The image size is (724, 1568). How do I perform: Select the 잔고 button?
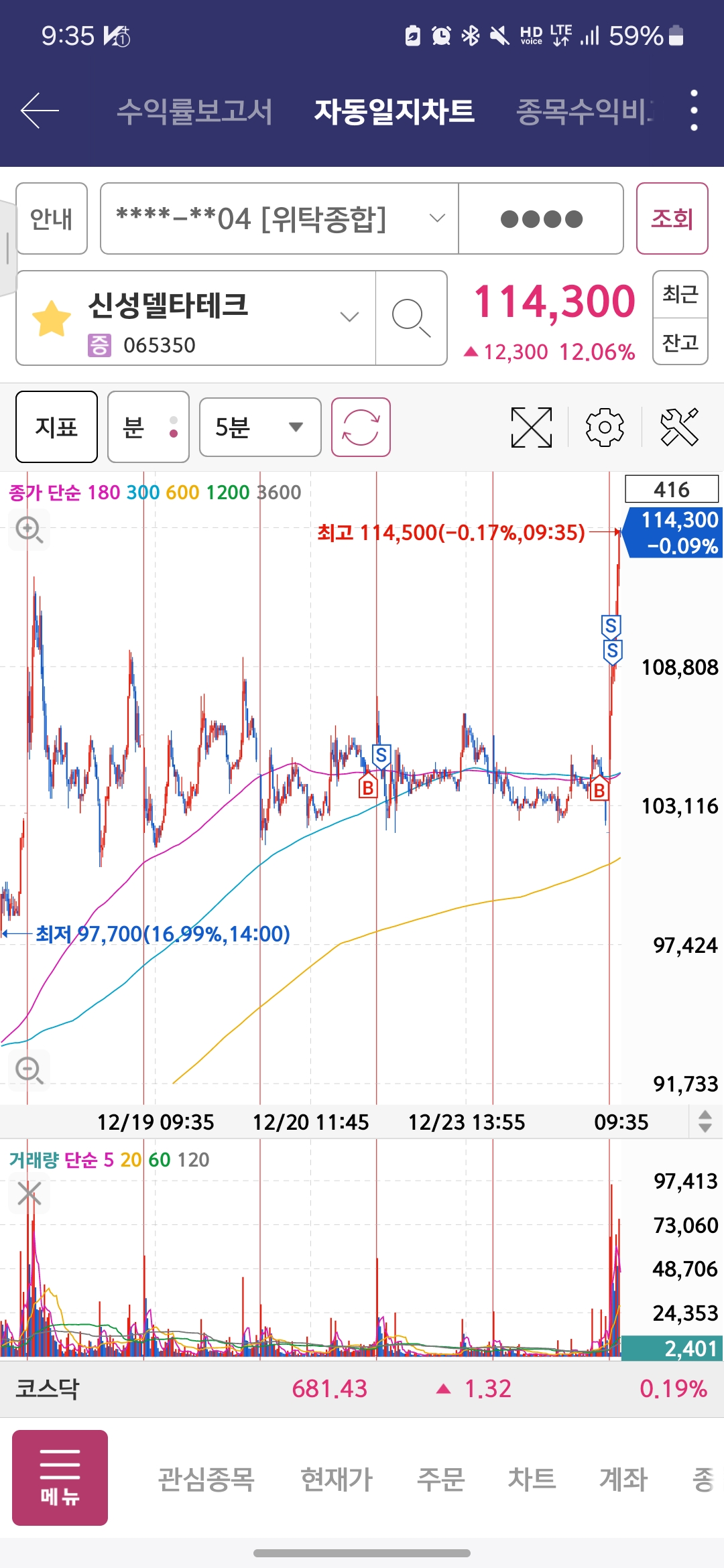(680, 342)
